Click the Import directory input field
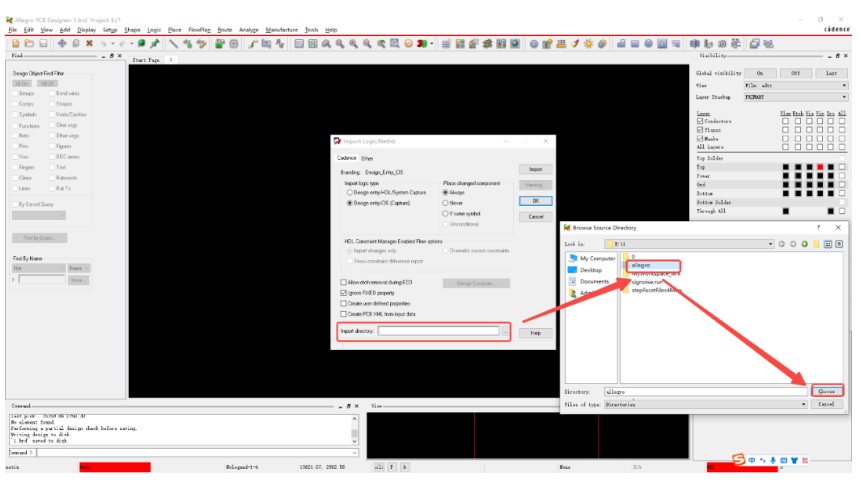The image size is (861, 486). (438, 331)
